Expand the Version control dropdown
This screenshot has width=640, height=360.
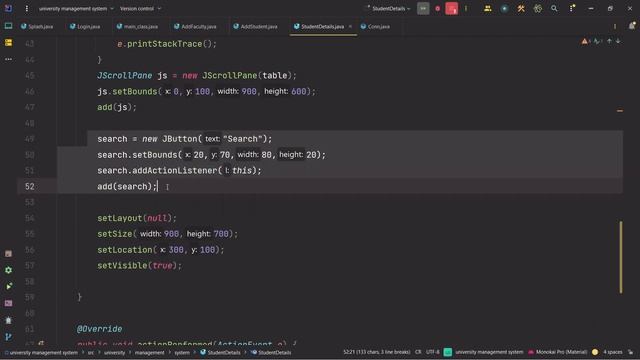(x=140, y=9)
